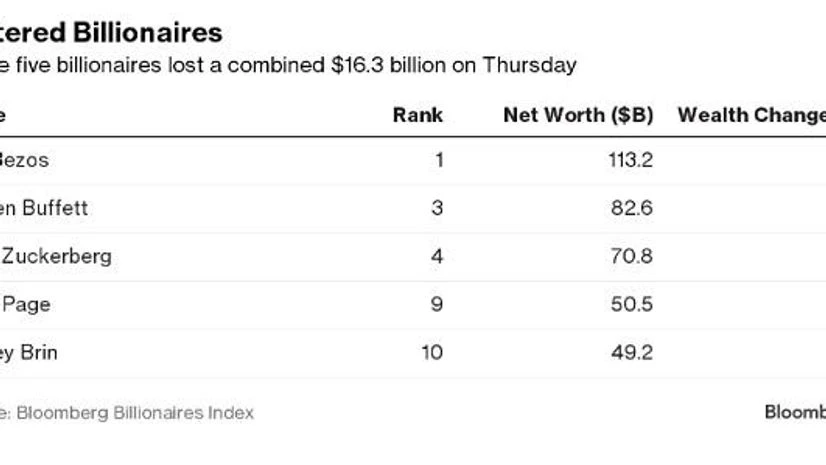Select the Bezos name cell
The image size is (826, 465).
[x=24, y=160]
